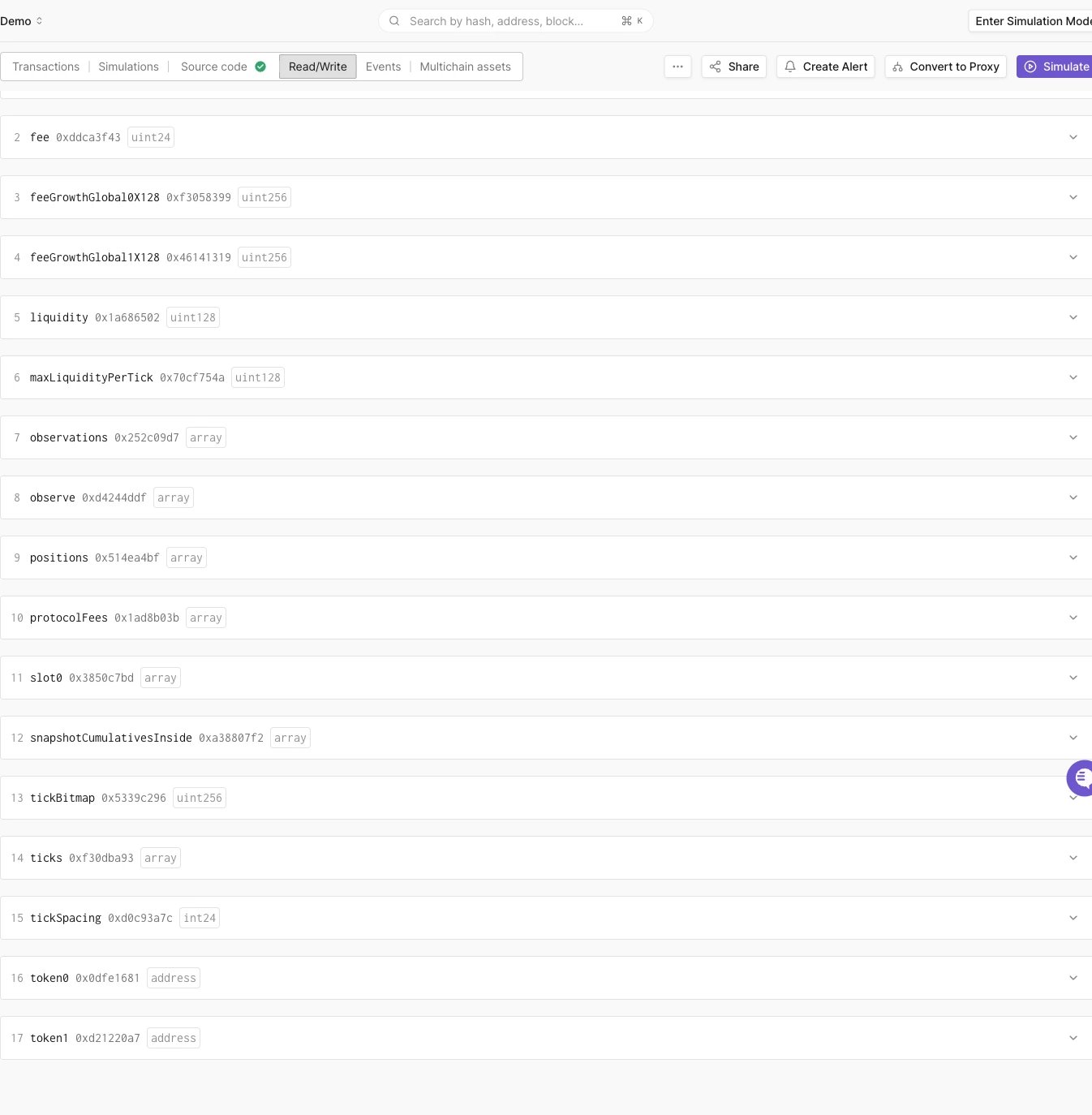Open the three-dots more options button
Screen dimensions: 1092x1115
click(x=677, y=67)
